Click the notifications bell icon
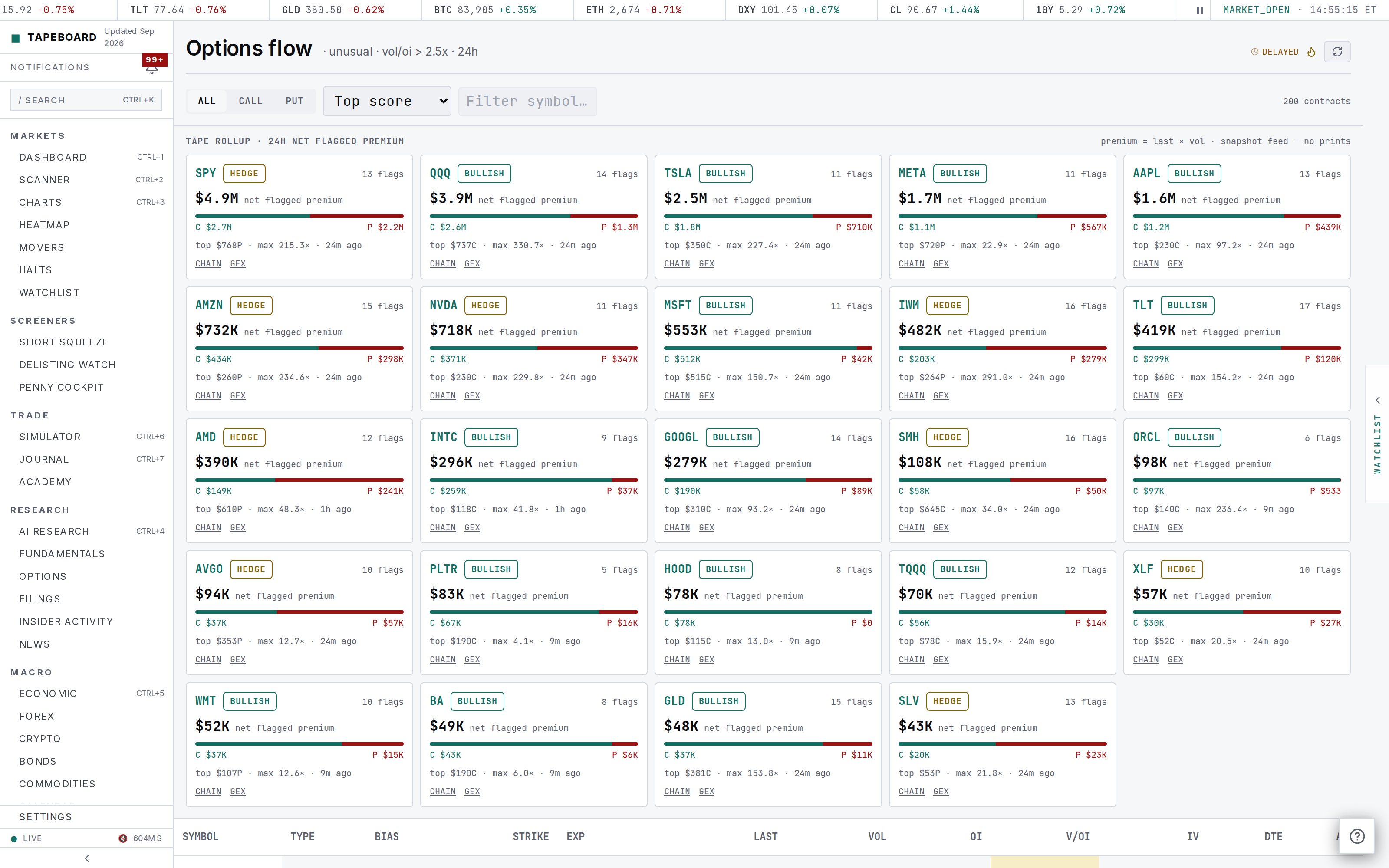 pos(152,69)
